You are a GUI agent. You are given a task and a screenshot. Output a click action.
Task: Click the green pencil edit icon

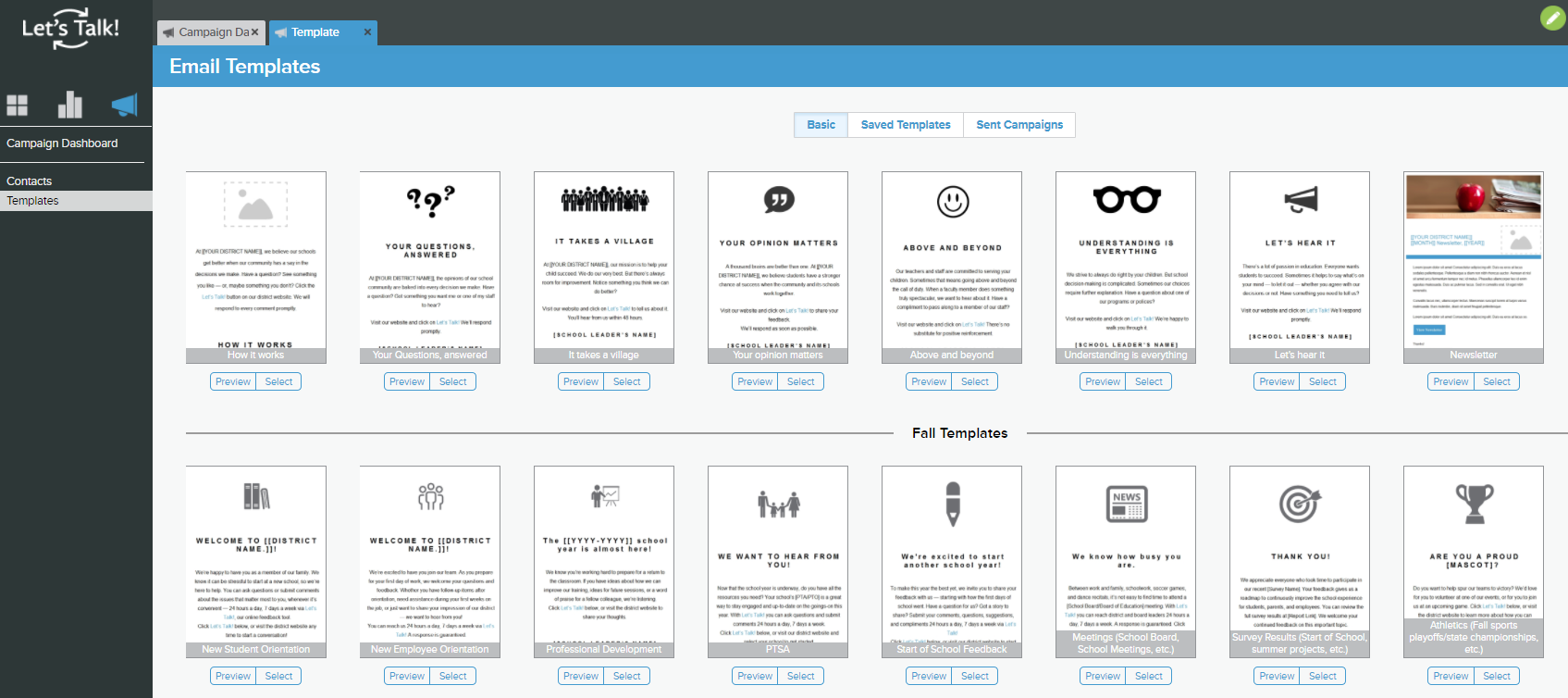pos(1551,18)
